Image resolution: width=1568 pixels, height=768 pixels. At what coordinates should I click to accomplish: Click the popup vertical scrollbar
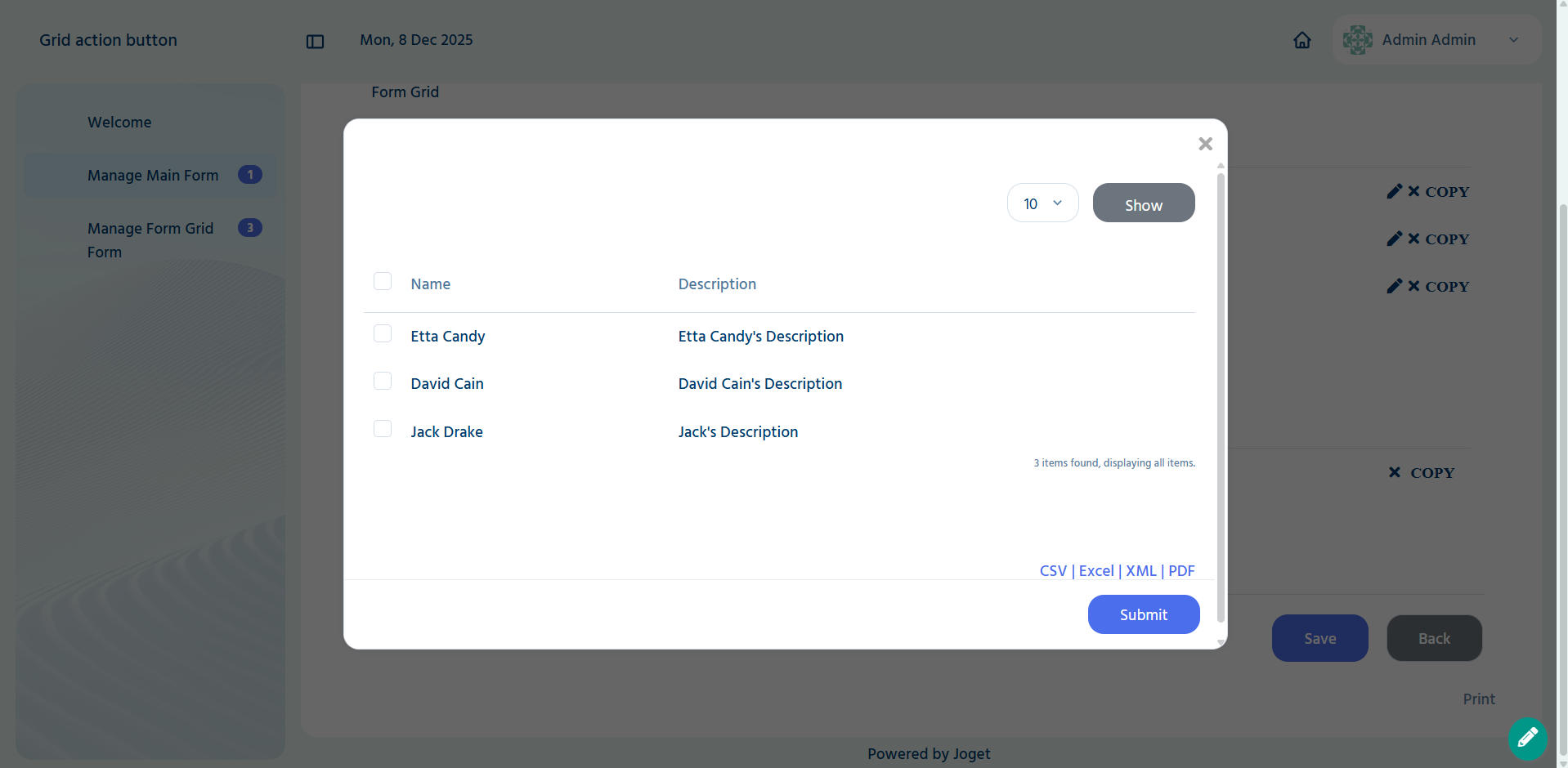tap(1221, 398)
